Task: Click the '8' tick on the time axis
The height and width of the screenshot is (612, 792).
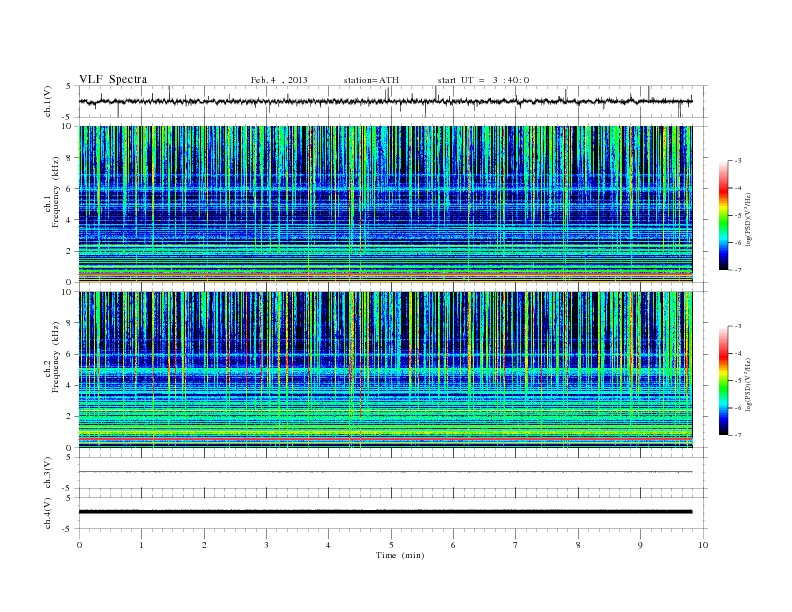Action: click(x=578, y=545)
